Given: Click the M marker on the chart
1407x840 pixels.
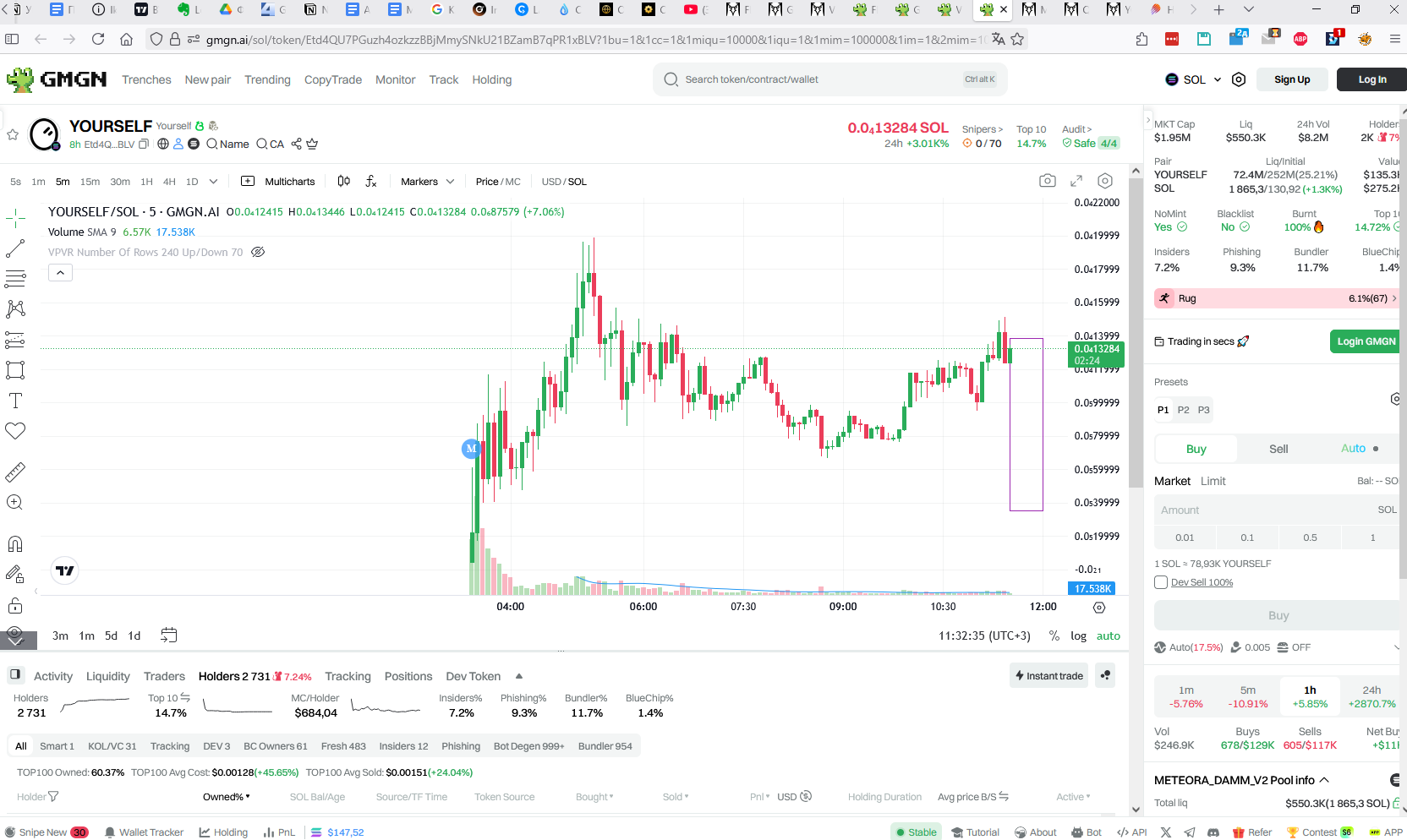Looking at the screenshot, I should [471, 449].
